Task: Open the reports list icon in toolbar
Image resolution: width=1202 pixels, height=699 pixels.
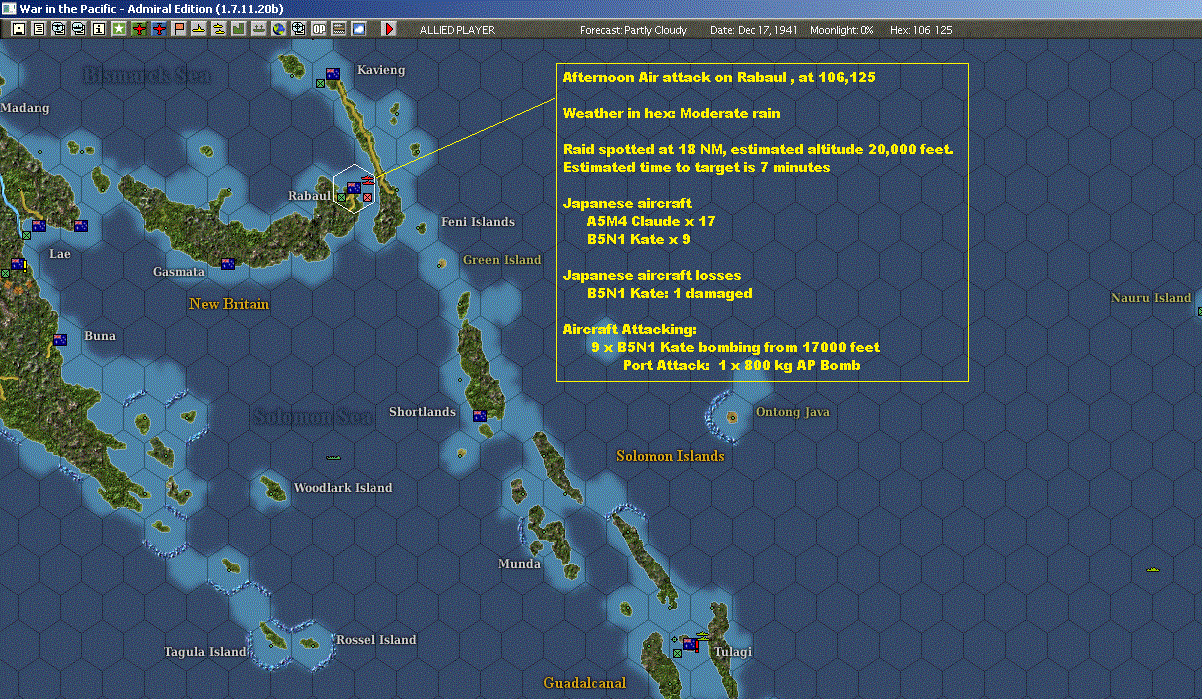Action: 39,30
